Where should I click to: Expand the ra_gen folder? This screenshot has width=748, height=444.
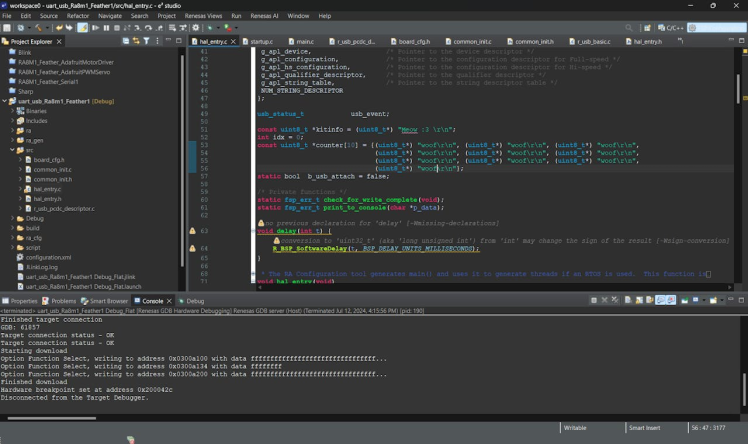coord(12,140)
